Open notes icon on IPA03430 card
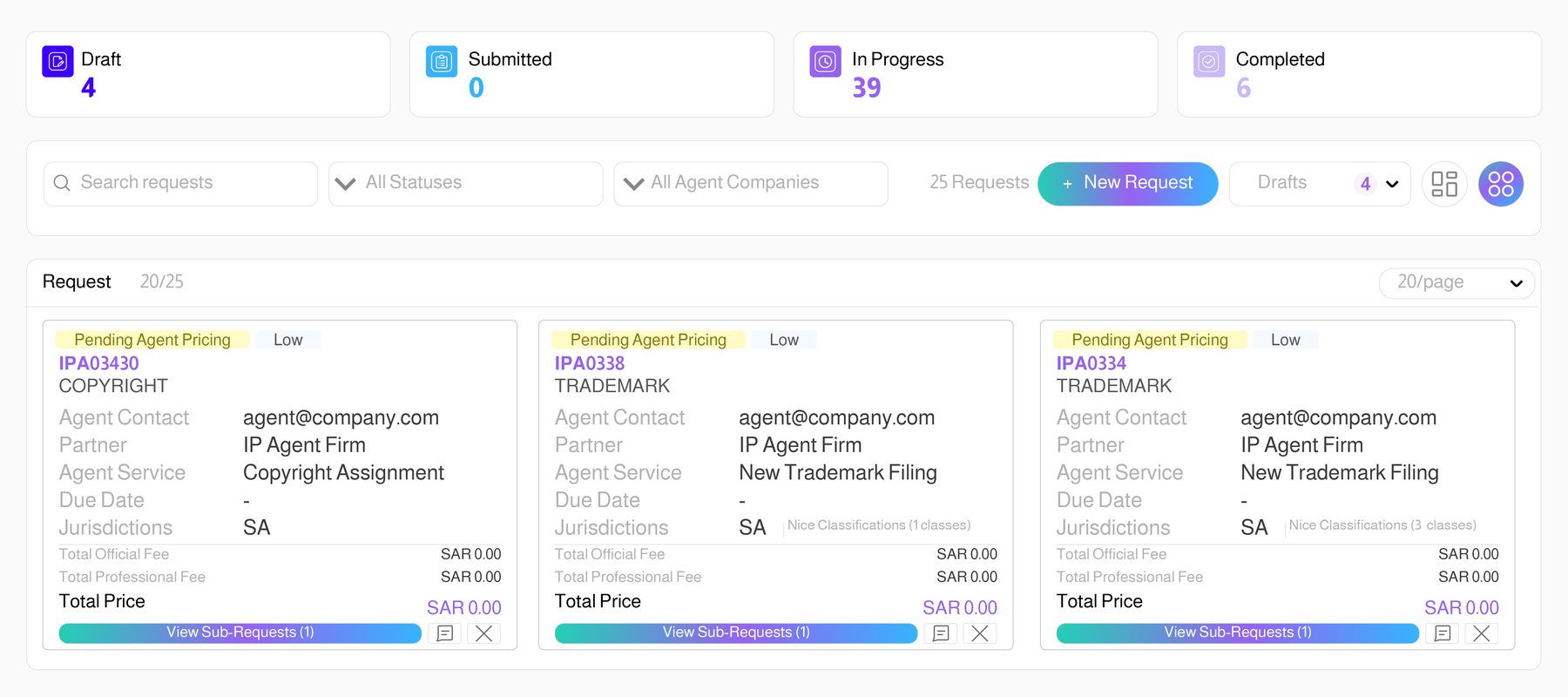Image resolution: width=1568 pixels, height=697 pixels. point(445,633)
